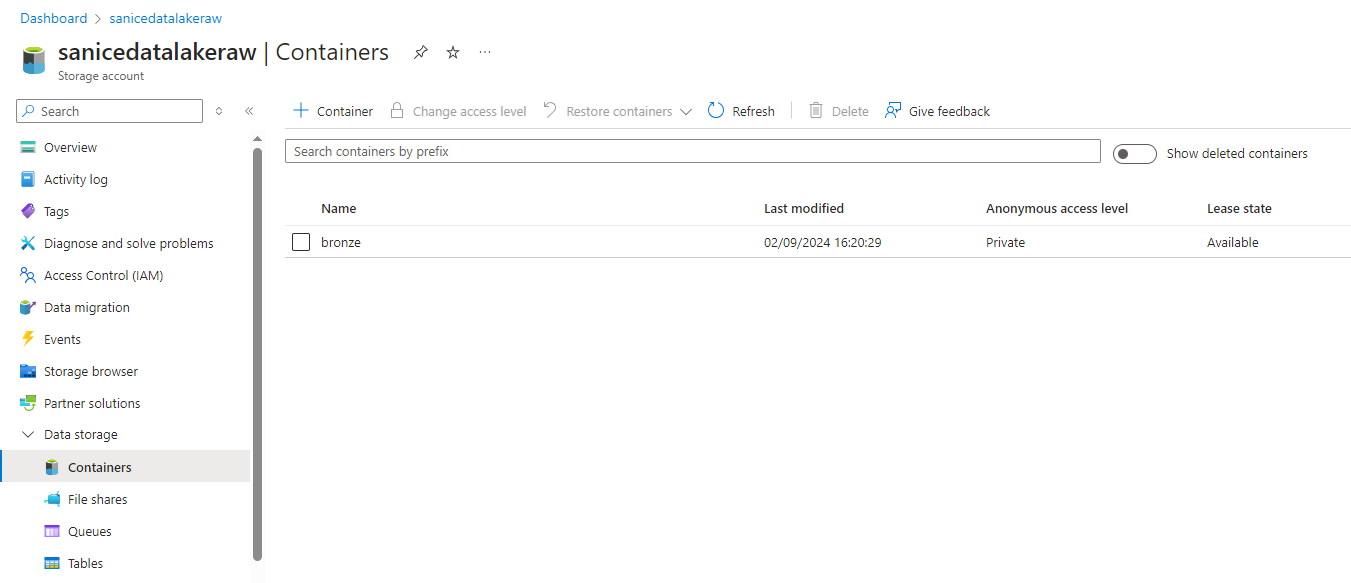Click the lock icon for Change access level
1351x583 pixels.
[x=397, y=110]
